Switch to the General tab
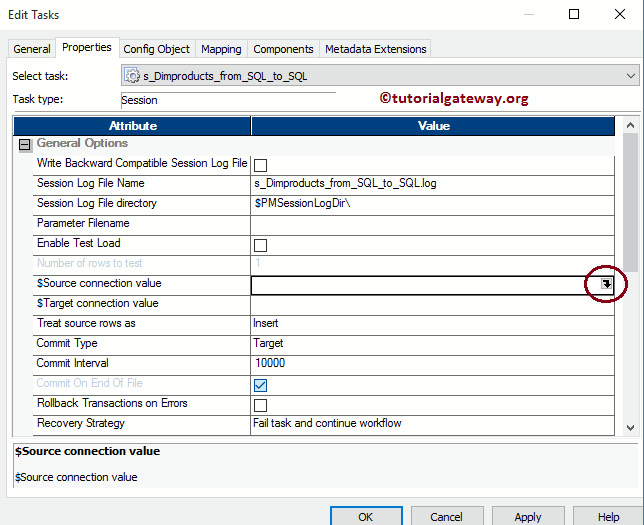The height and width of the screenshot is (525, 644). click(x=32, y=49)
